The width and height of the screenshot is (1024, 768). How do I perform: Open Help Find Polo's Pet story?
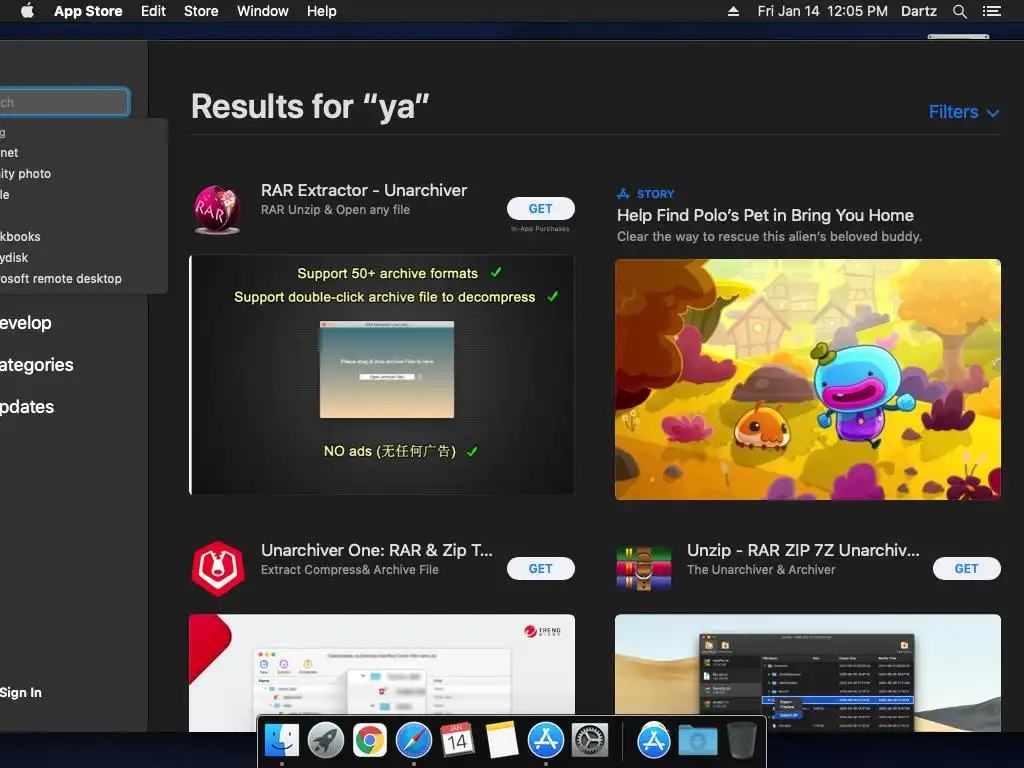point(765,216)
